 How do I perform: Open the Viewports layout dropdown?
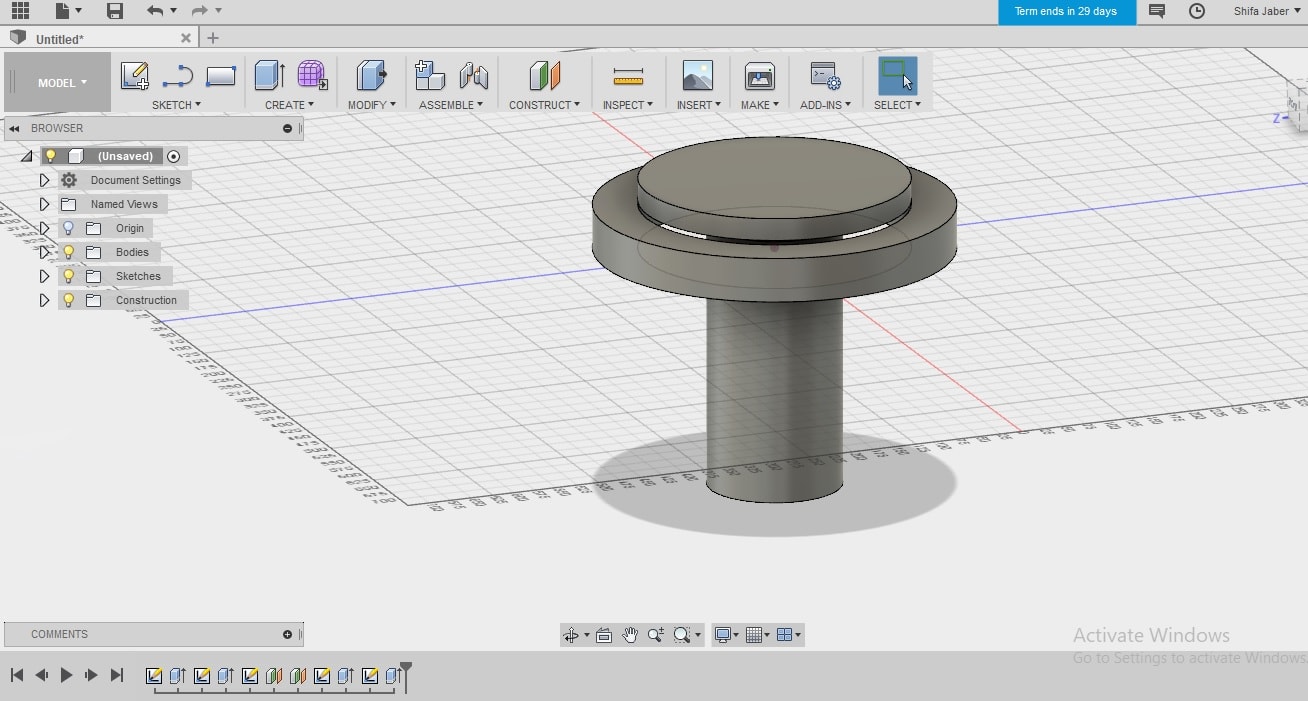789,635
